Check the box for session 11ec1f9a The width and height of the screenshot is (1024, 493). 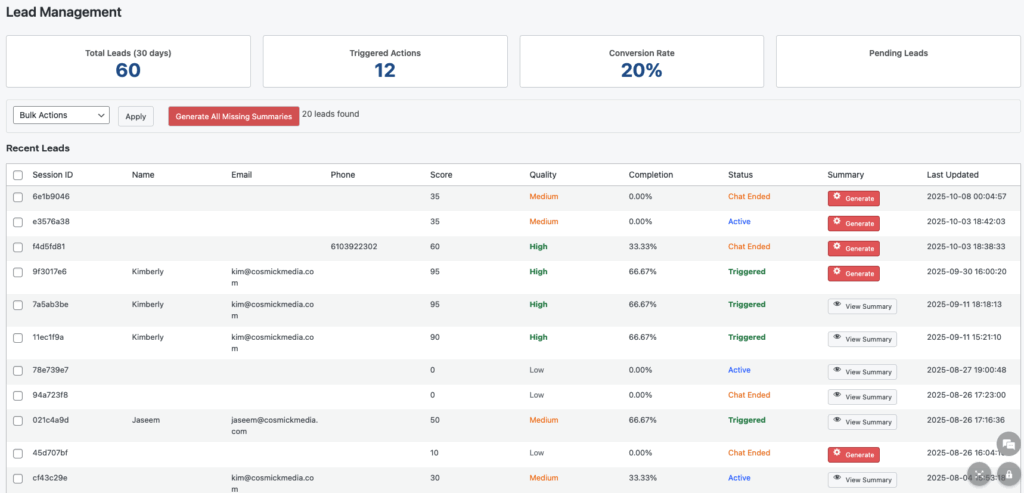pos(18,338)
